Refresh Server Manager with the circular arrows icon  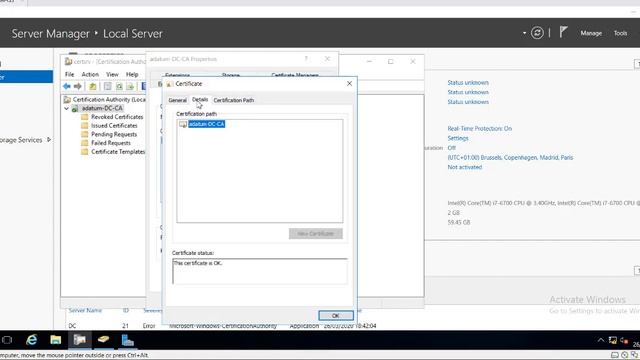[537, 33]
